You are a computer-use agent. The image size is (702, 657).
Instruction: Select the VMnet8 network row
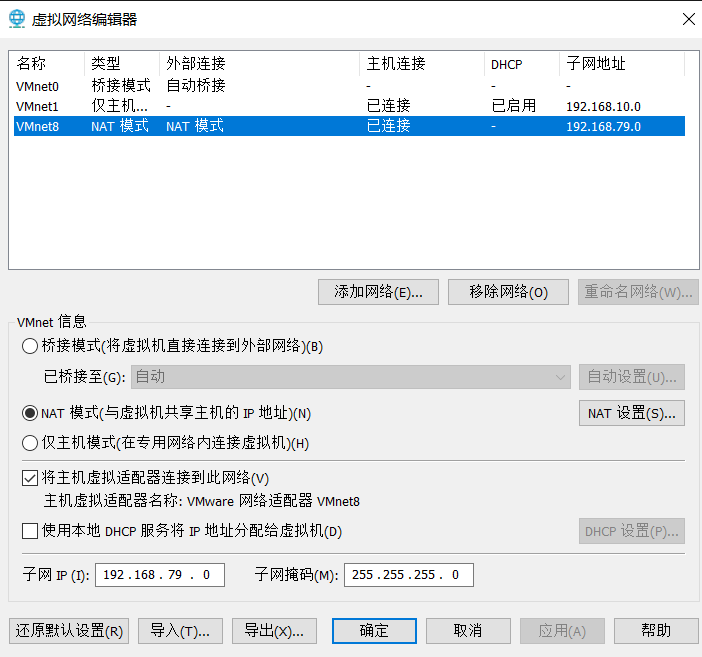click(x=349, y=126)
